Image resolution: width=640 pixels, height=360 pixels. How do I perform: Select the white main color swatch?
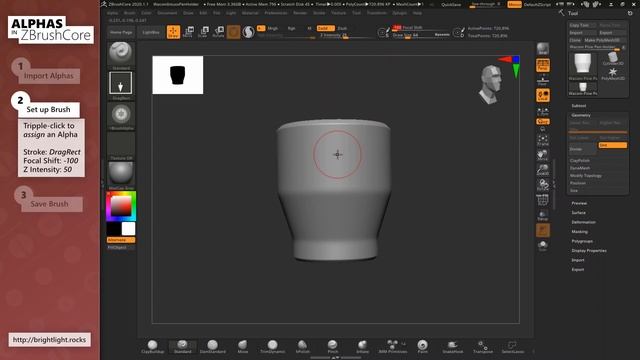(128, 229)
